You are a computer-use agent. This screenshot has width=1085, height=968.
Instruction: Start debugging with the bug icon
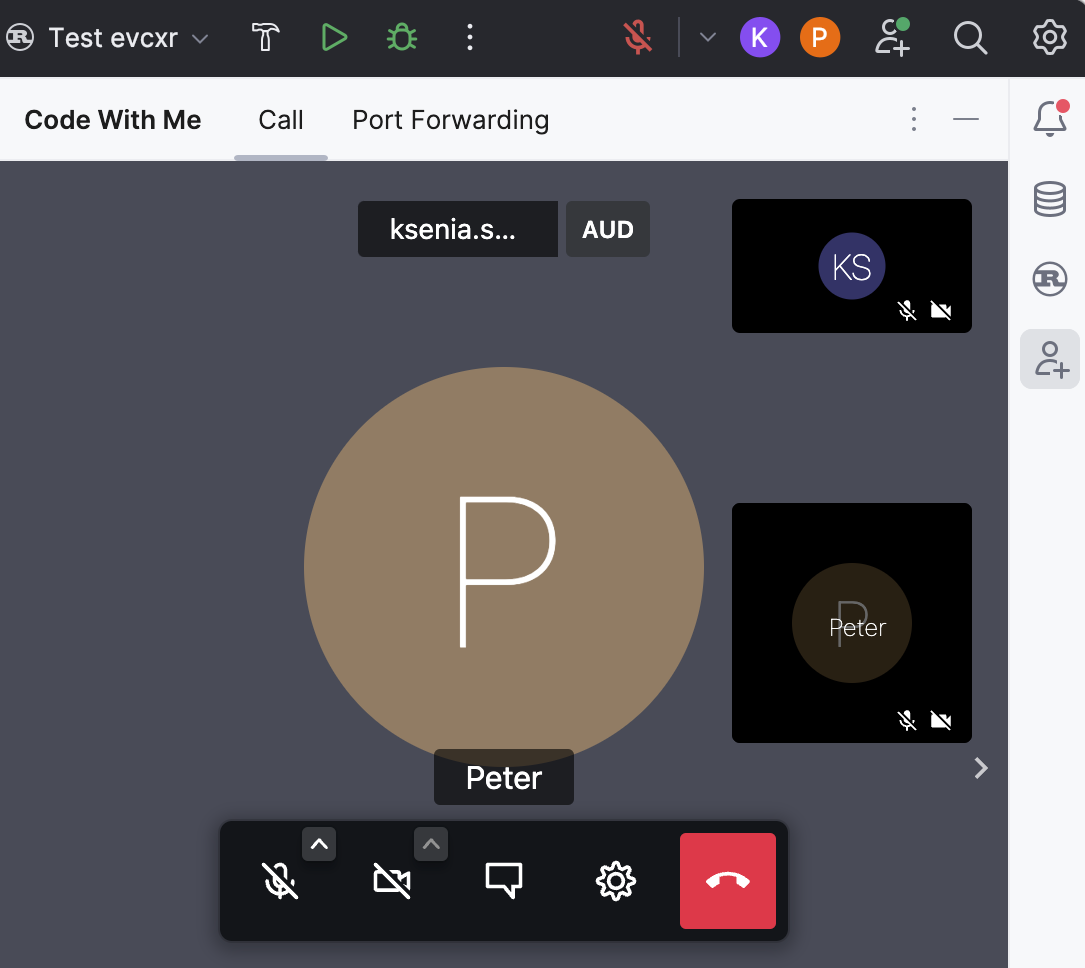click(x=401, y=37)
